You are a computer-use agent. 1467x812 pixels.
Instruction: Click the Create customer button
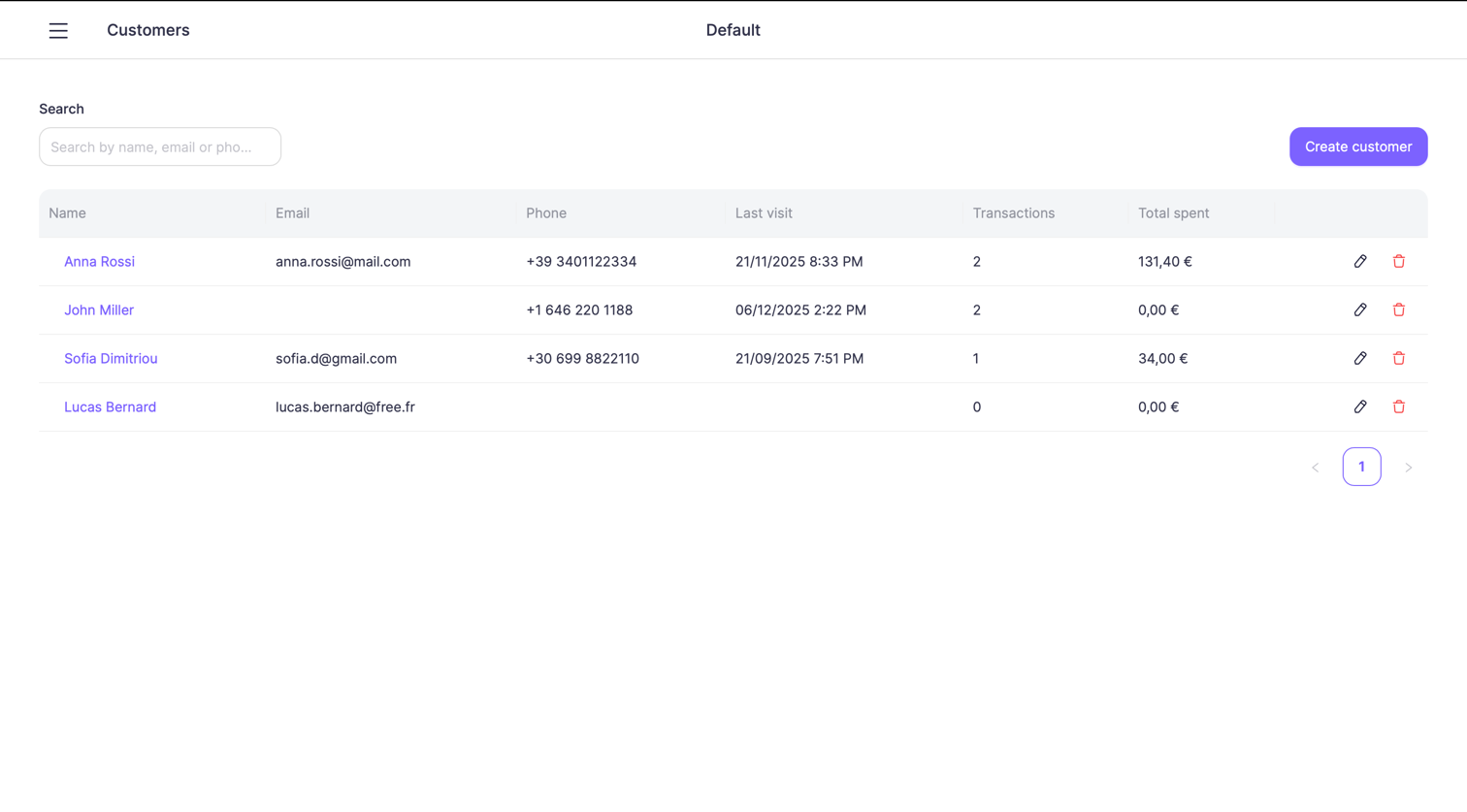(x=1357, y=146)
